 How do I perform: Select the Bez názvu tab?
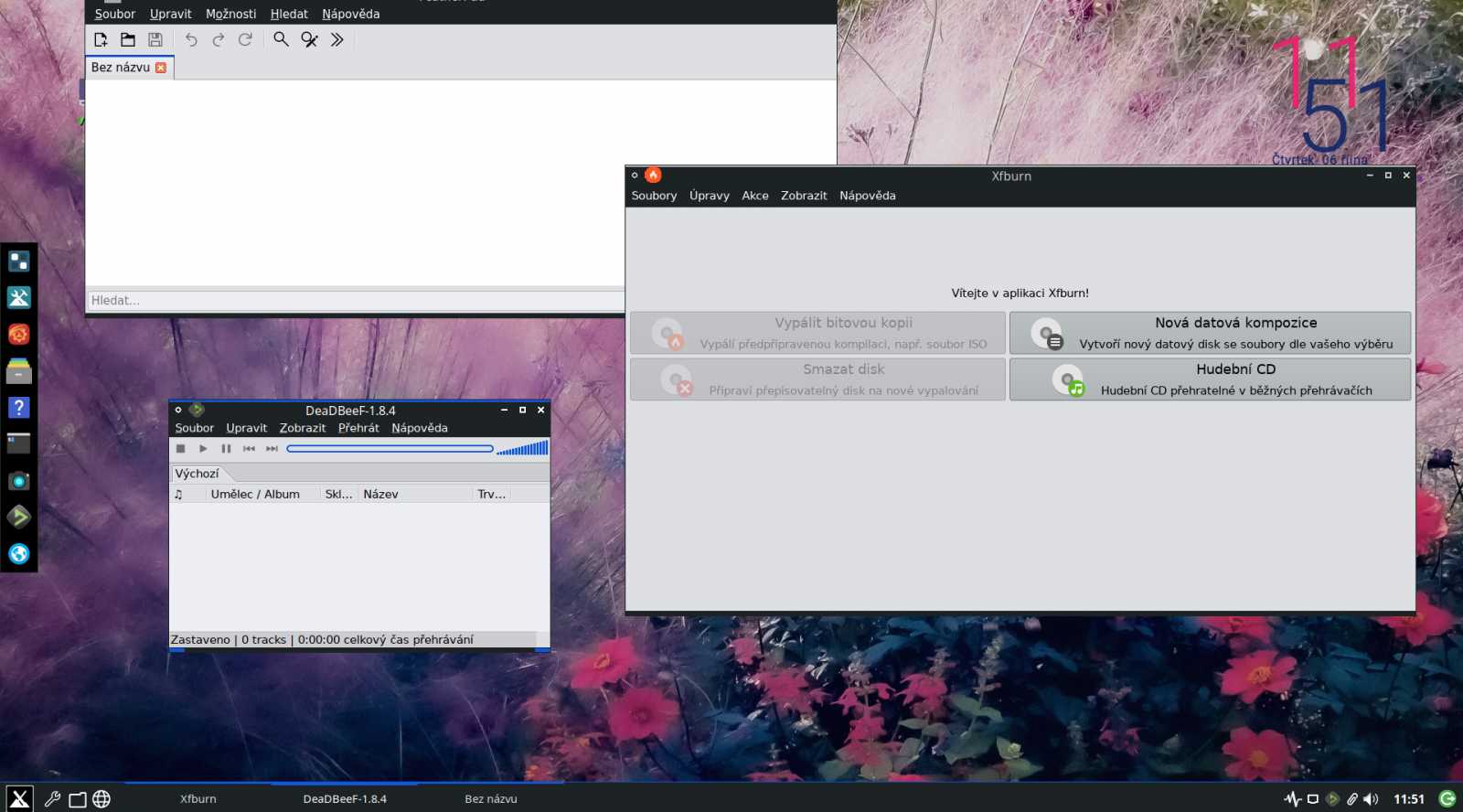coord(129,68)
